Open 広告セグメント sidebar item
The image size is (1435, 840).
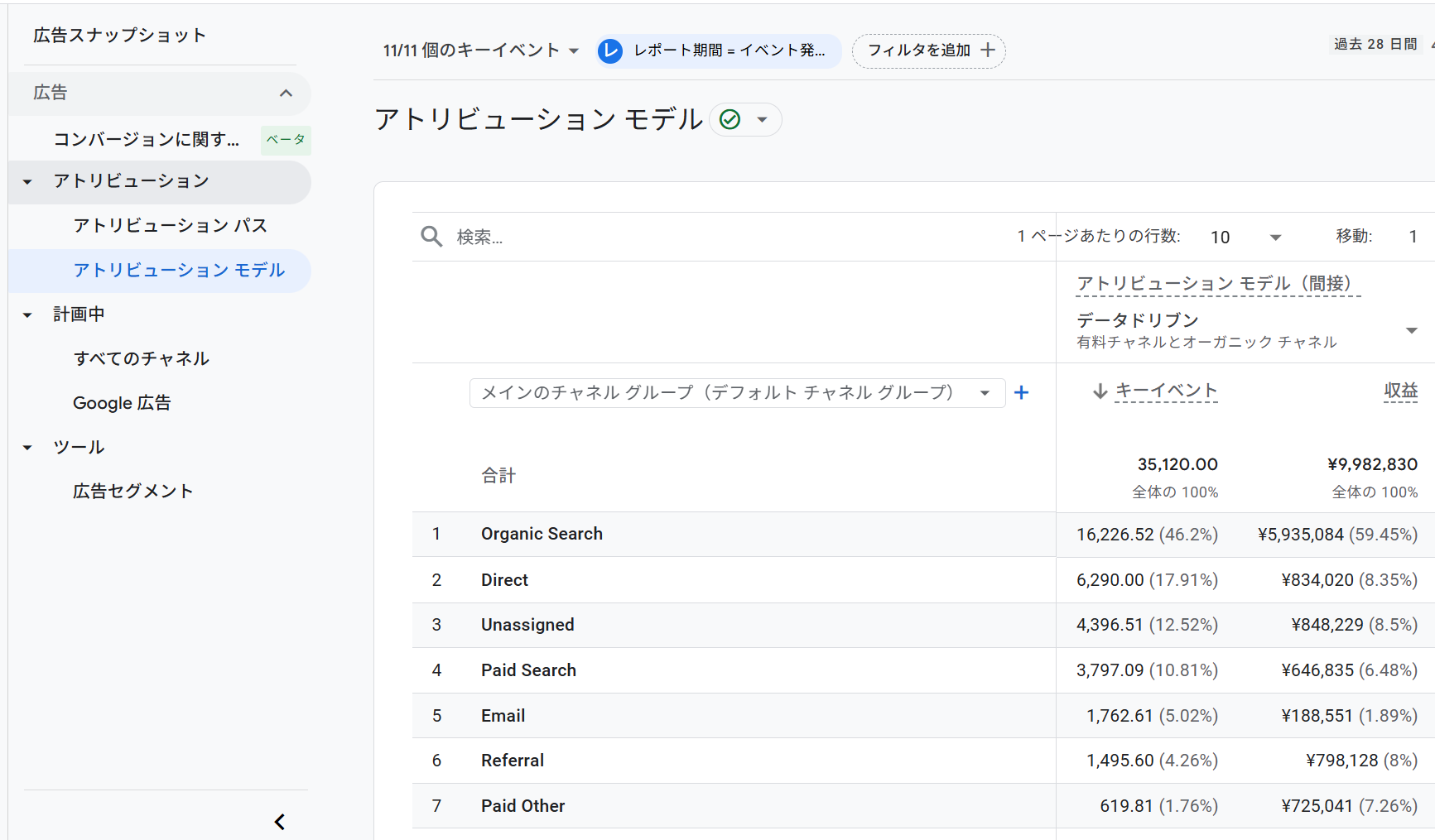tap(133, 491)
